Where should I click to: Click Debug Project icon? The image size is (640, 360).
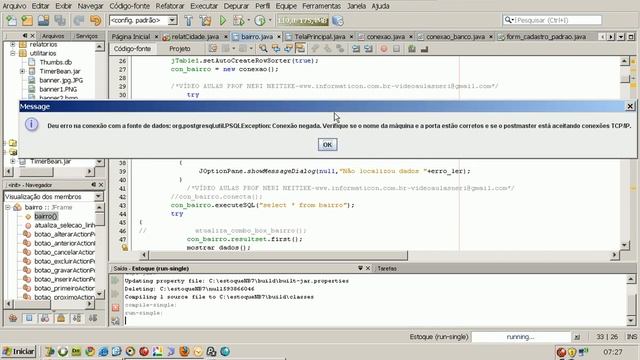coord(238,20)
